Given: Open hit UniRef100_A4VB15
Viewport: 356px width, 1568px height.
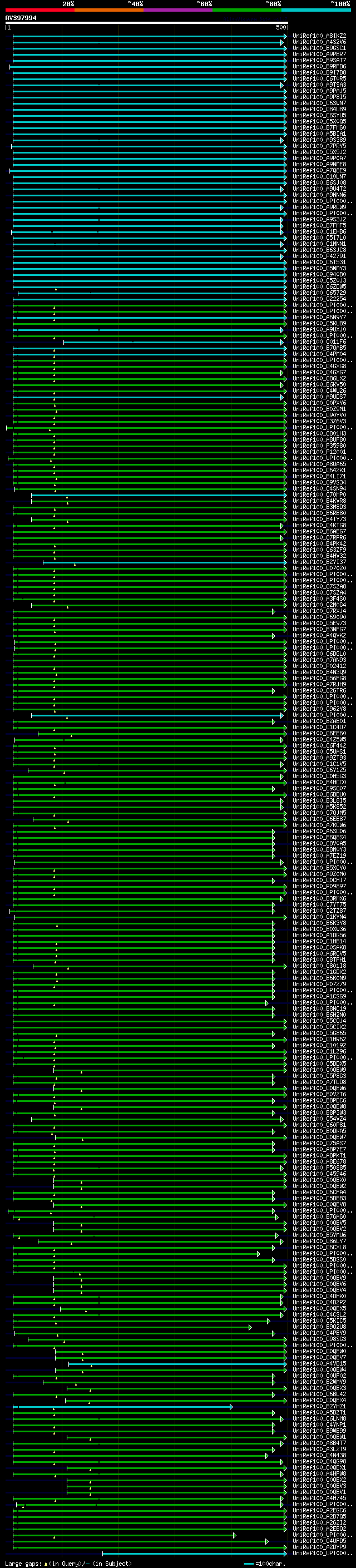Looking at the screenshot, I should click(x=319, y=1363).
